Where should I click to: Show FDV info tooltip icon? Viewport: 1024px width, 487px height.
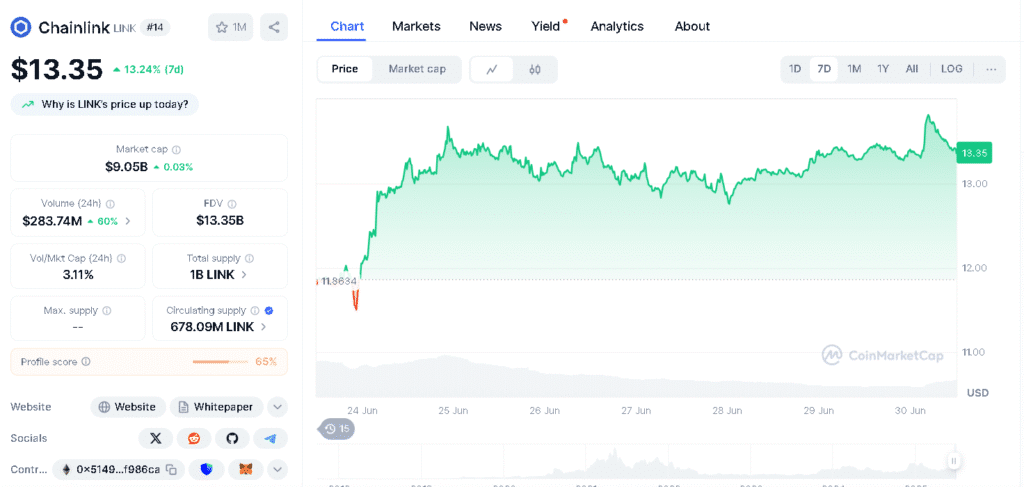click(232, 204)
